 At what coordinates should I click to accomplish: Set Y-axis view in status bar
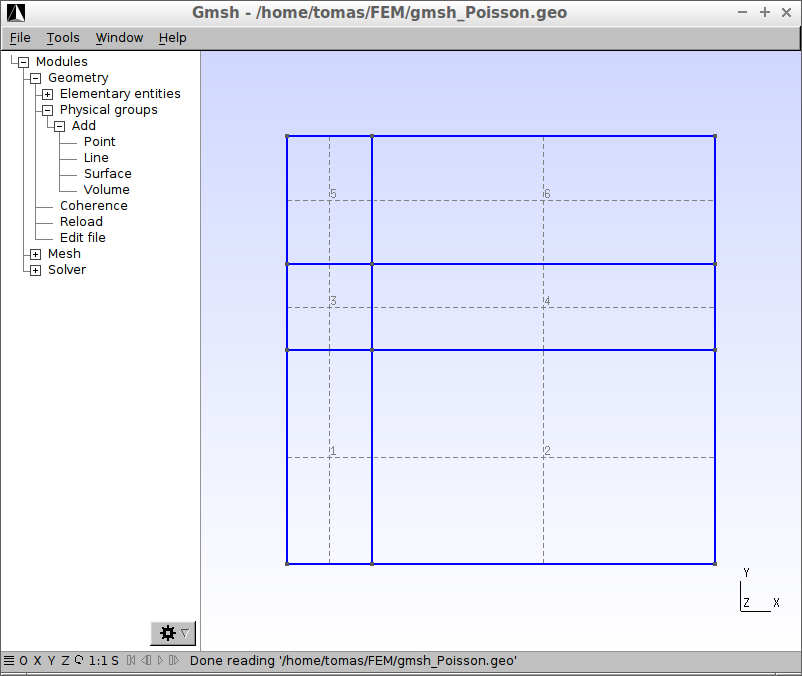[51, 661]
